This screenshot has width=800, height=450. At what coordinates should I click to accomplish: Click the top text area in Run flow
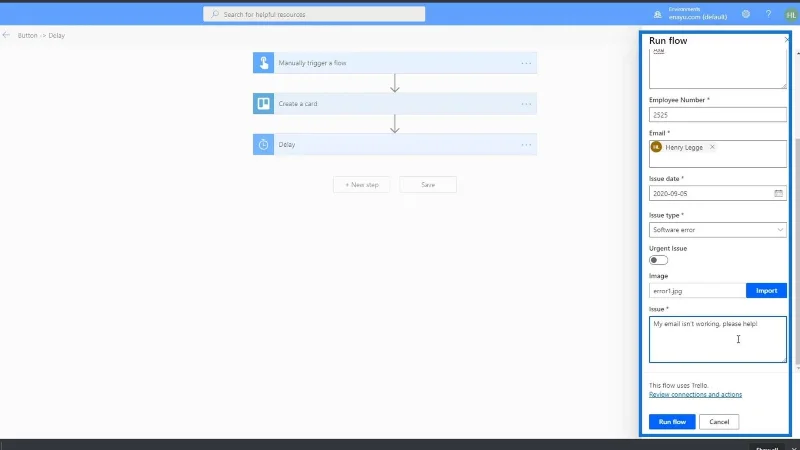(x=718, y=68)
